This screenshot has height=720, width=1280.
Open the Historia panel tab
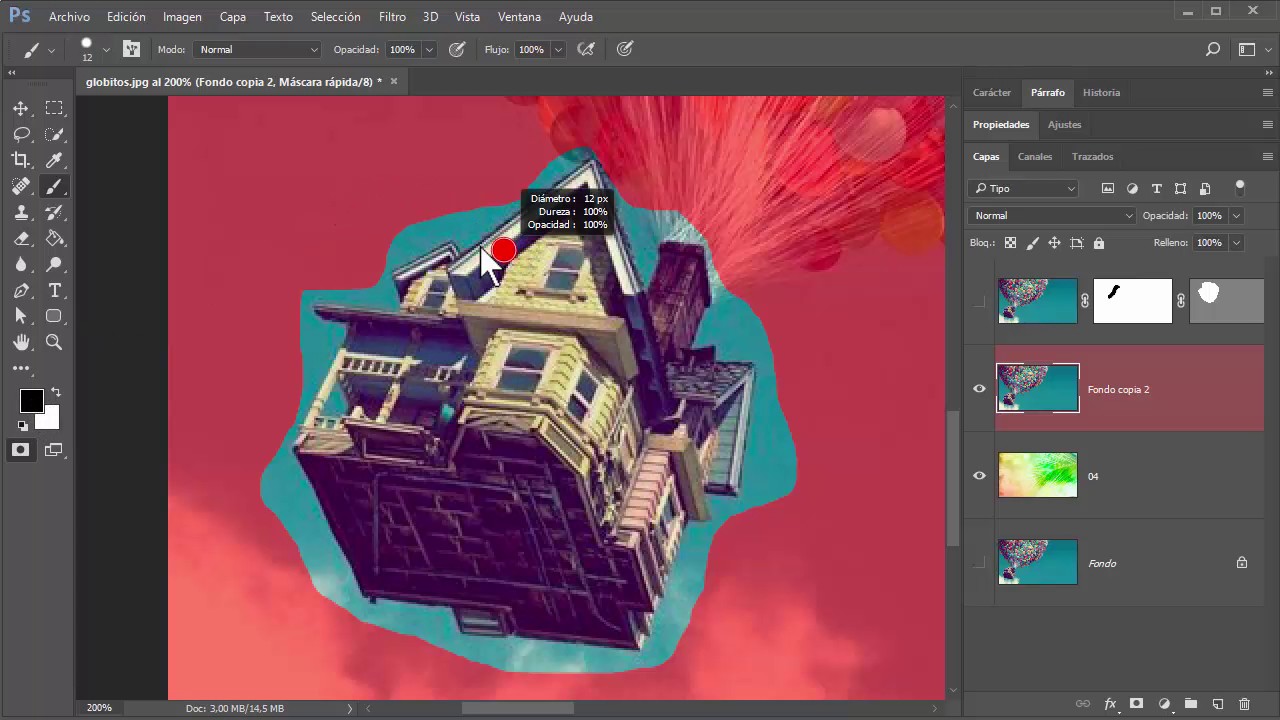(1101, 93)
